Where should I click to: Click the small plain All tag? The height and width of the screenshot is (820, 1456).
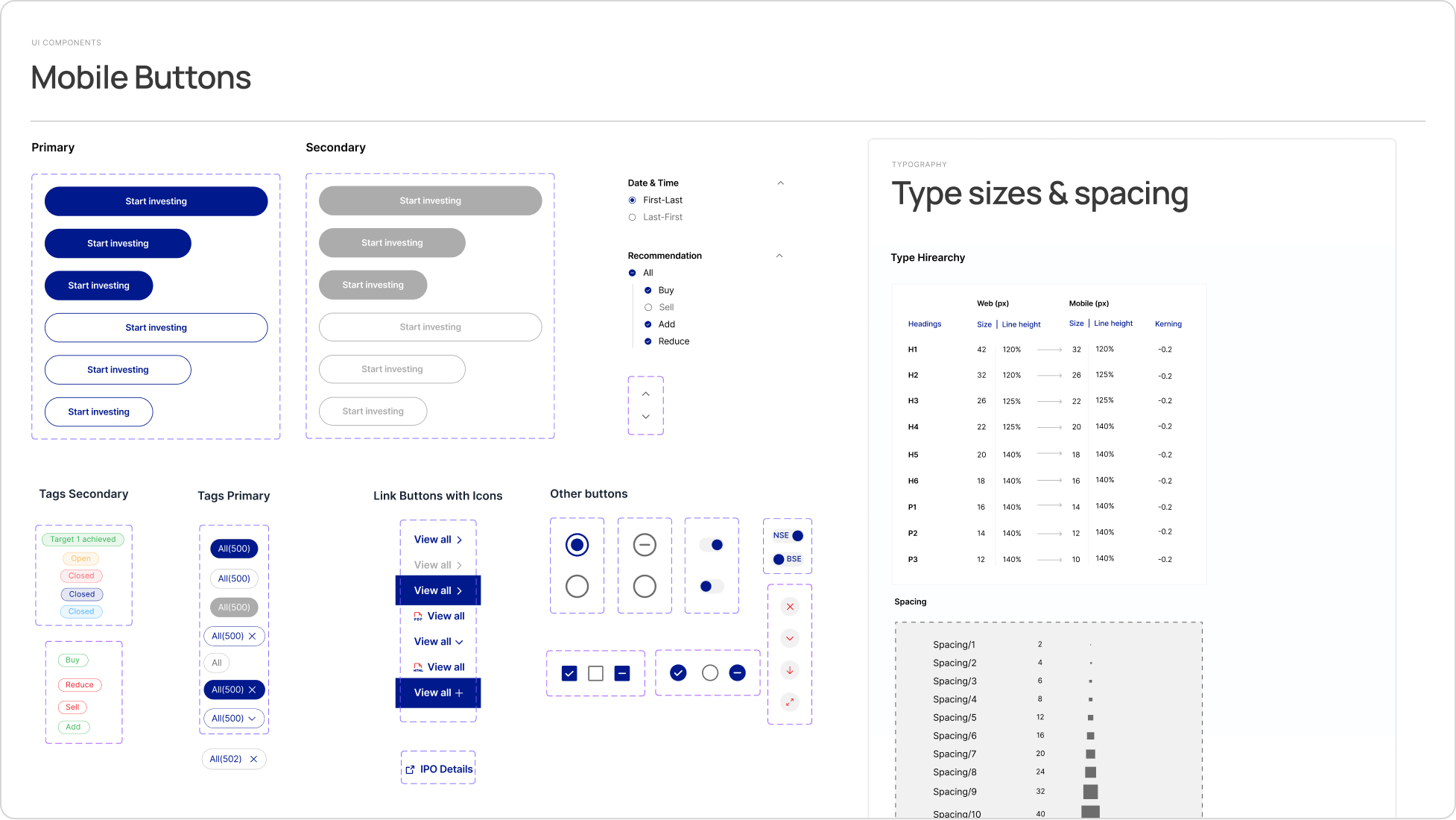(x=217, y=663)
